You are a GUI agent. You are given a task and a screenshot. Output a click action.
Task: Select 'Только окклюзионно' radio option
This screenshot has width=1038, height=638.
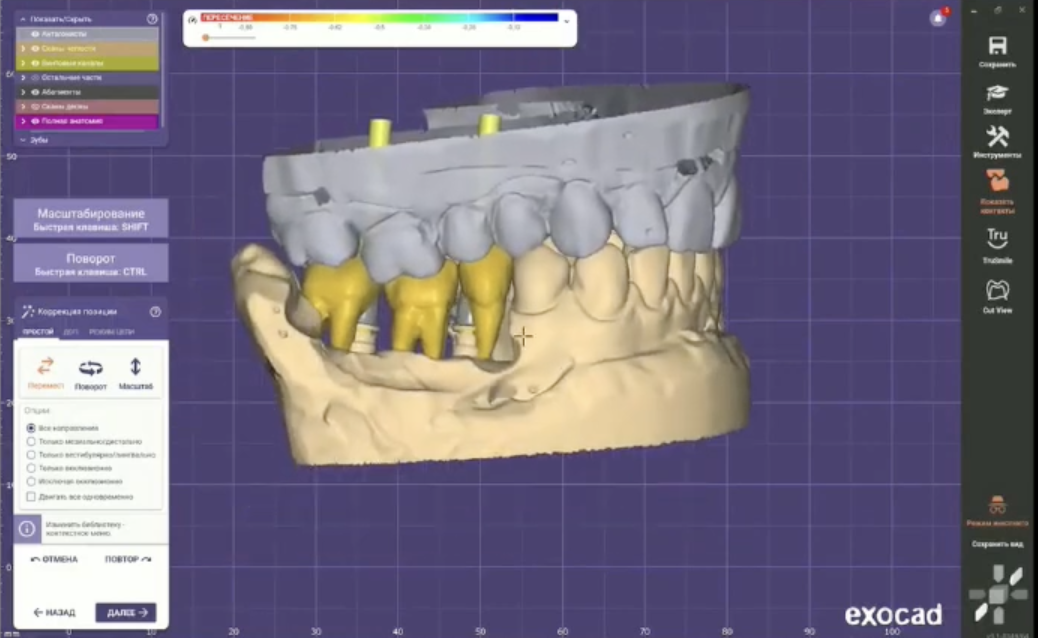31,468
